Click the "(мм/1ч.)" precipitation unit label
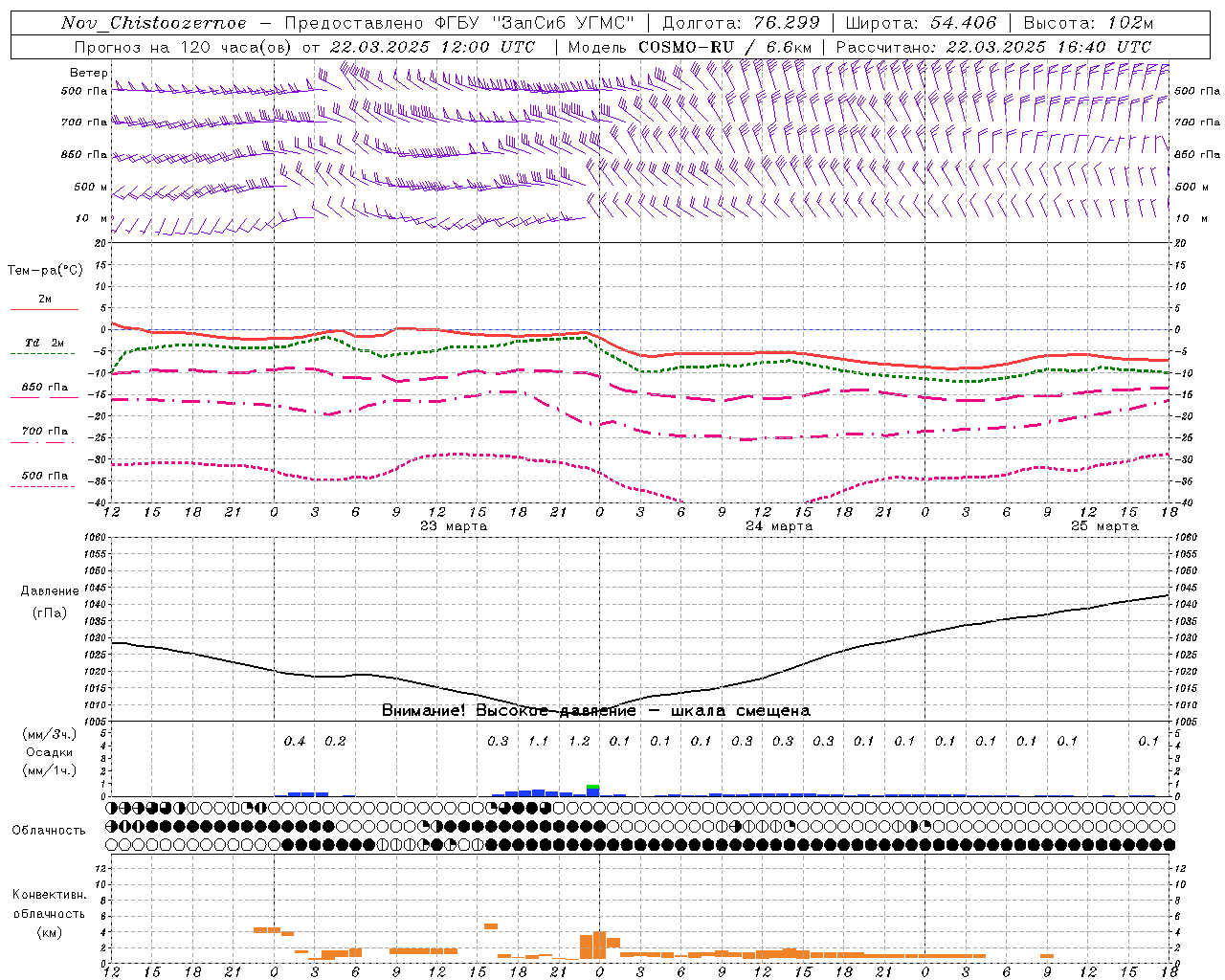 (x=50, y=770)
